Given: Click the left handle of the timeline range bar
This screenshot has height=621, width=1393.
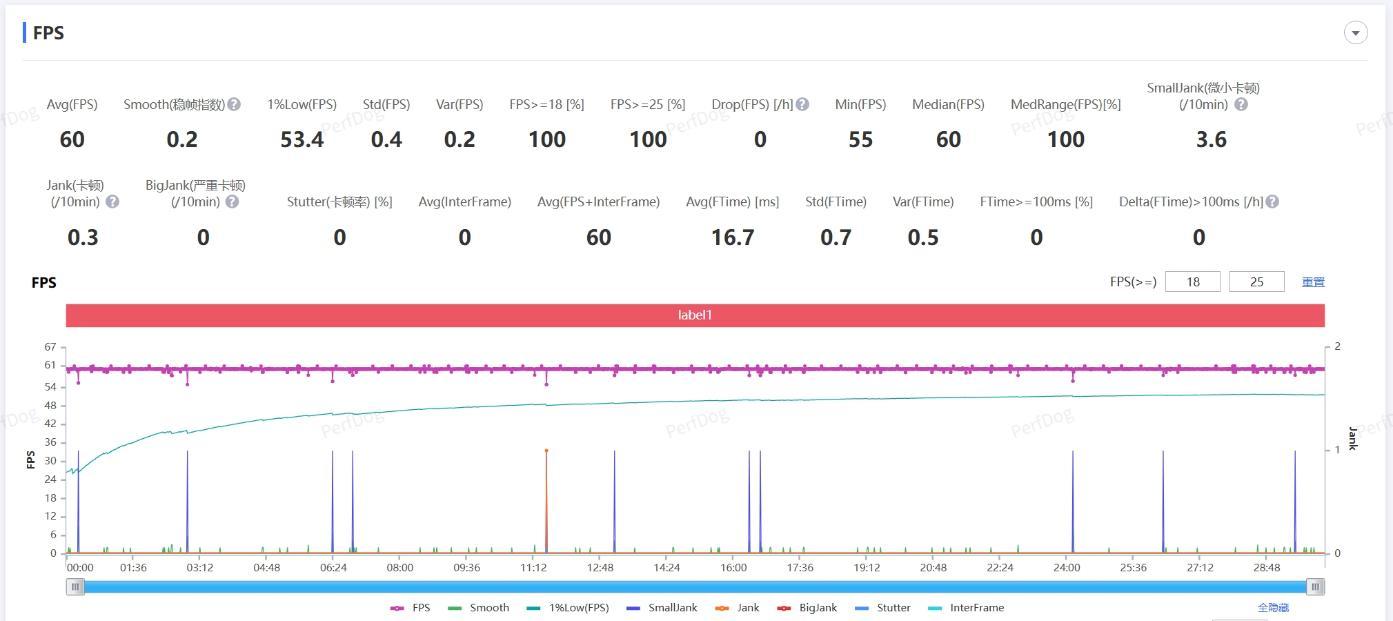Looking at the screenshot, I should tap(75, 587).
